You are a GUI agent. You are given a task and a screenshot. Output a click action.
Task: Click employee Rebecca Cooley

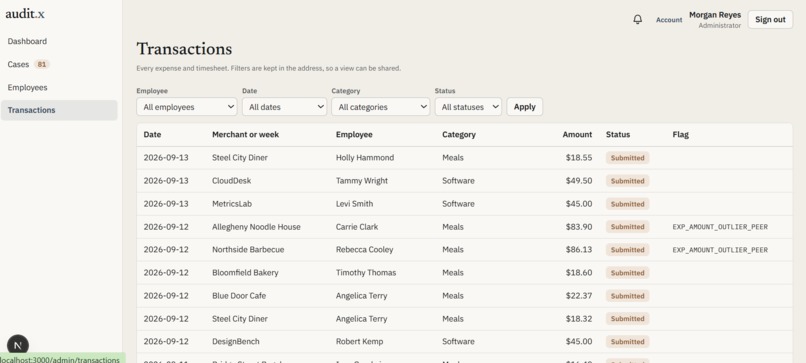point(364,249)
